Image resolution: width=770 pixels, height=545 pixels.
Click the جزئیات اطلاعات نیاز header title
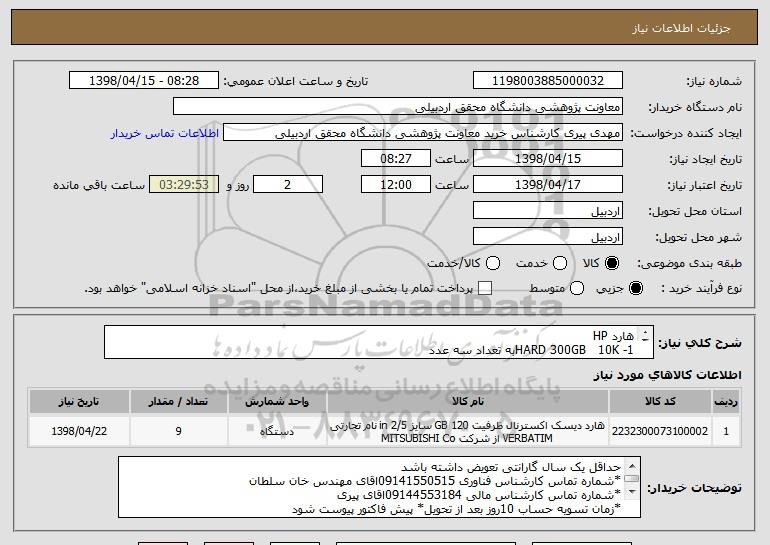681,28
